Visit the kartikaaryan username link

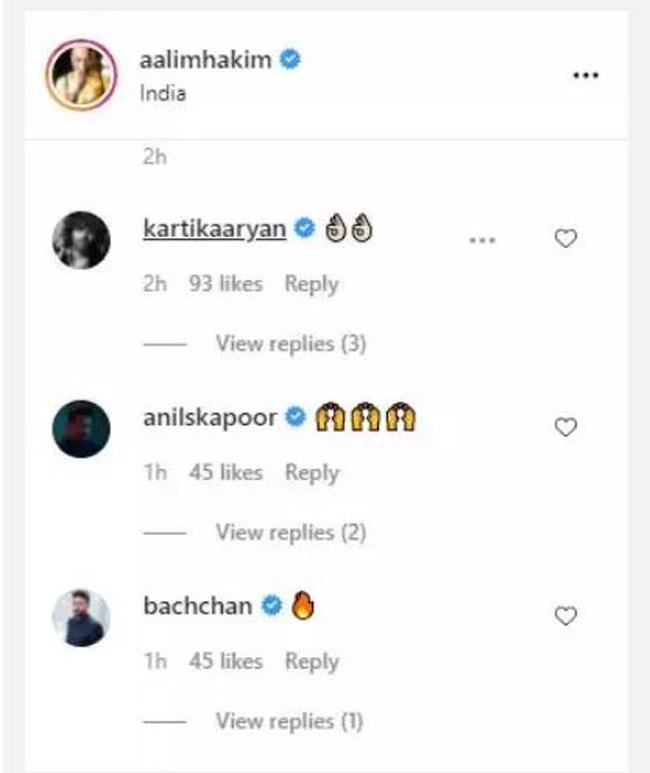click(215, 229)
